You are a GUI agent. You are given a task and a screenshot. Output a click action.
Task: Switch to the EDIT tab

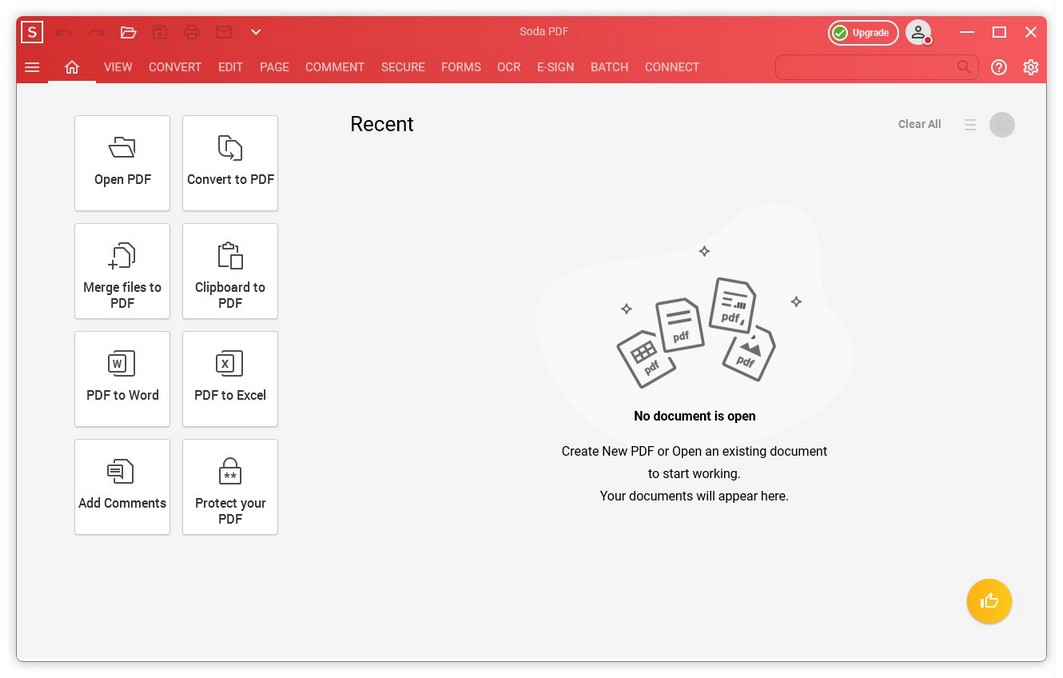point(230,67)
